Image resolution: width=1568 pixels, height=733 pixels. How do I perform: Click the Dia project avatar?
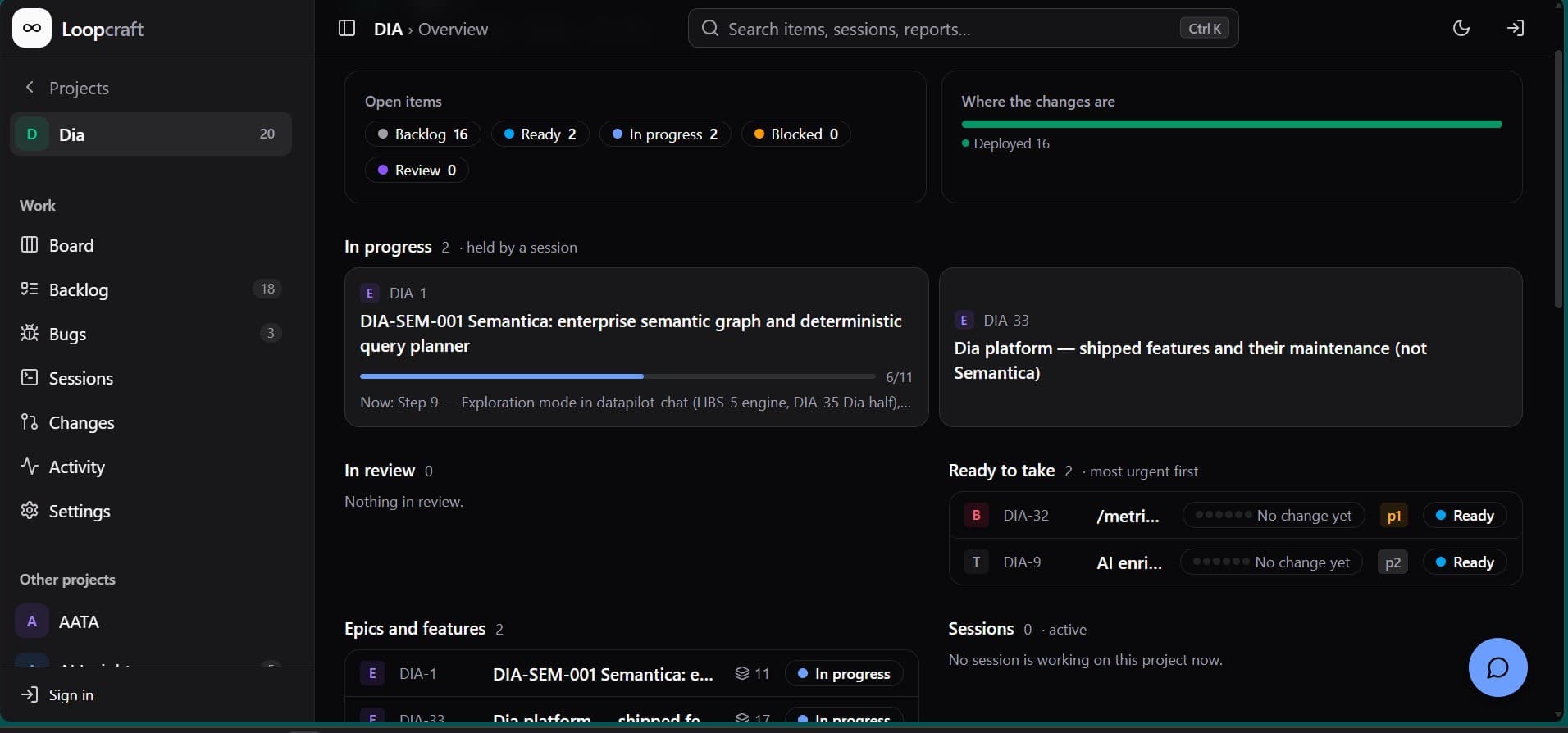(32, 134)
